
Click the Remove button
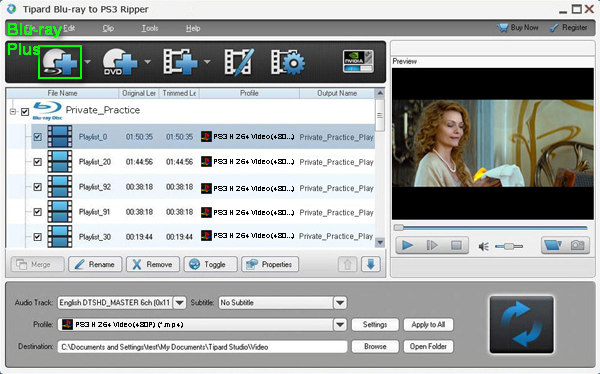pyautogui.click(x=153, y=265)
